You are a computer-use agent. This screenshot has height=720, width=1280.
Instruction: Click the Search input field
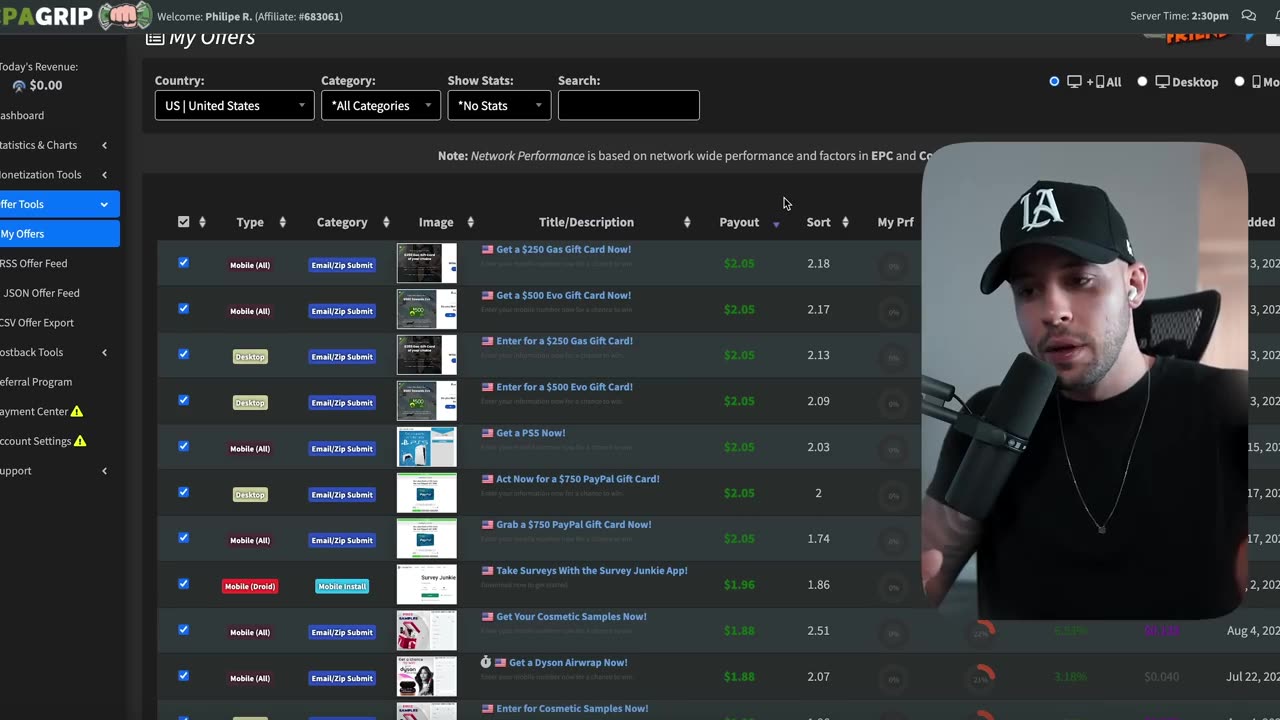pos(628,105)
